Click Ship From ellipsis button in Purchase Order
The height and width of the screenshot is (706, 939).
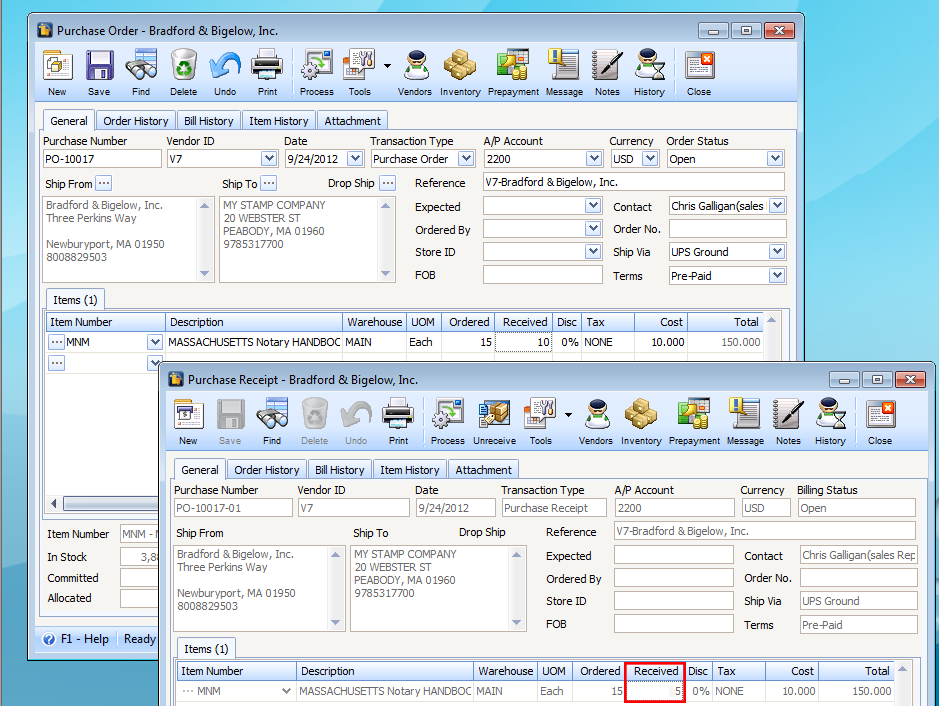[x=104, y=183]
